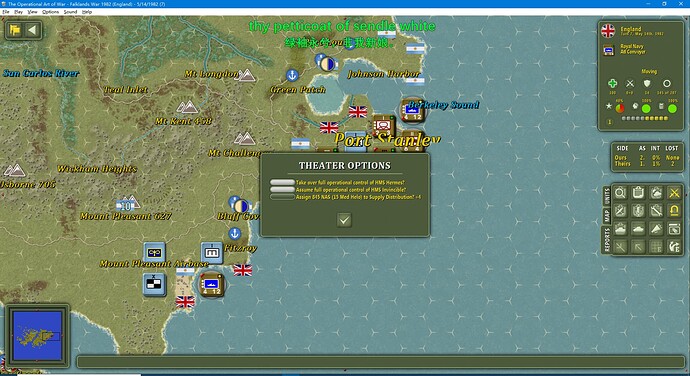Click the magnifying glass report icon
The image size is (690, 376).
(x=620, y=193)
